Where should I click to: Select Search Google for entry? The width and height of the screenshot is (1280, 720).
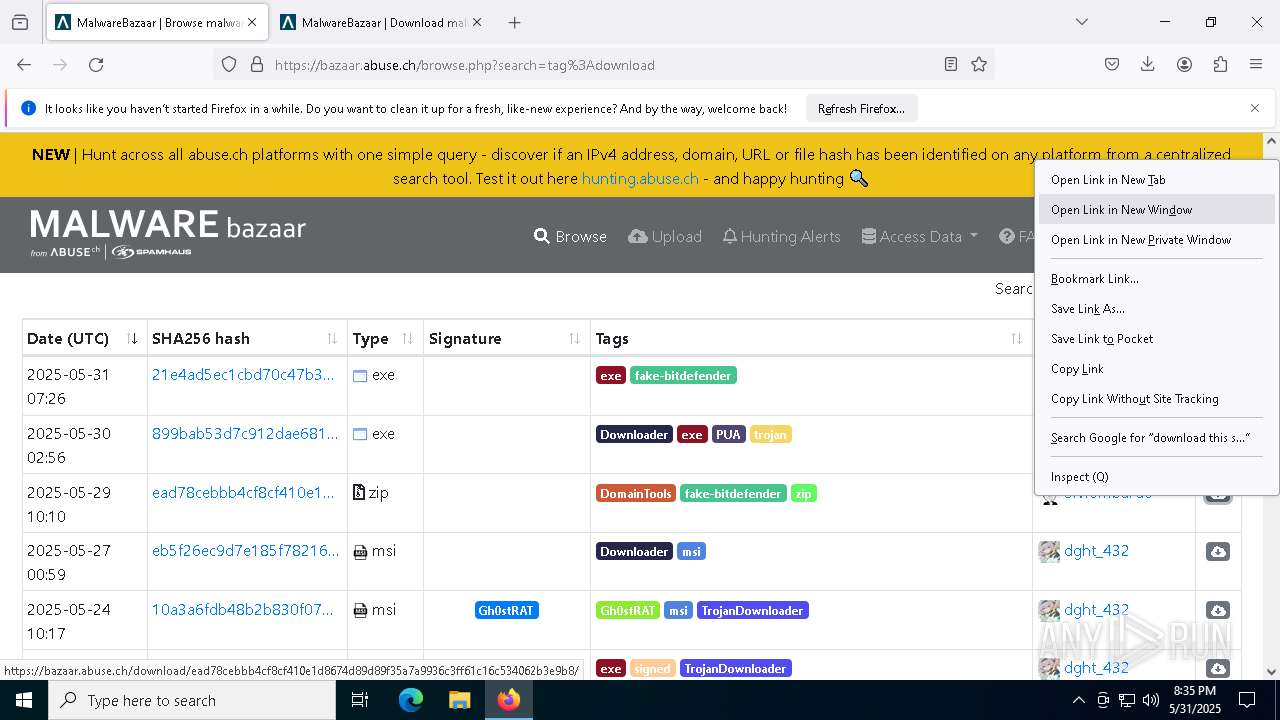tap(1157, 438)
